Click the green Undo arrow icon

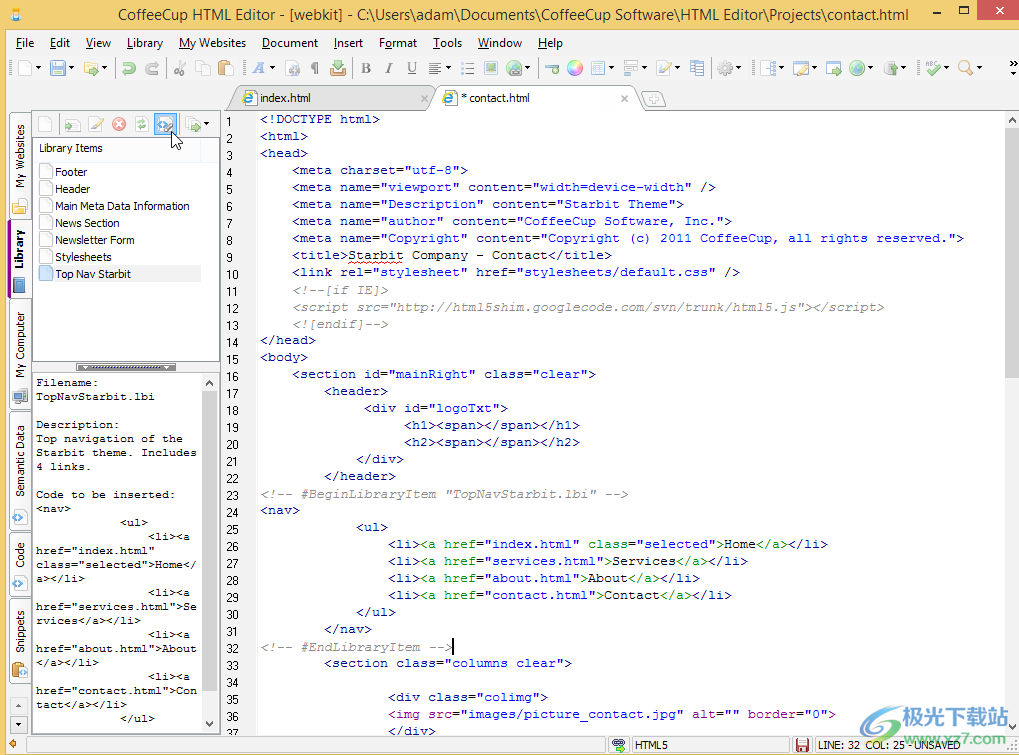click(129, 68)
